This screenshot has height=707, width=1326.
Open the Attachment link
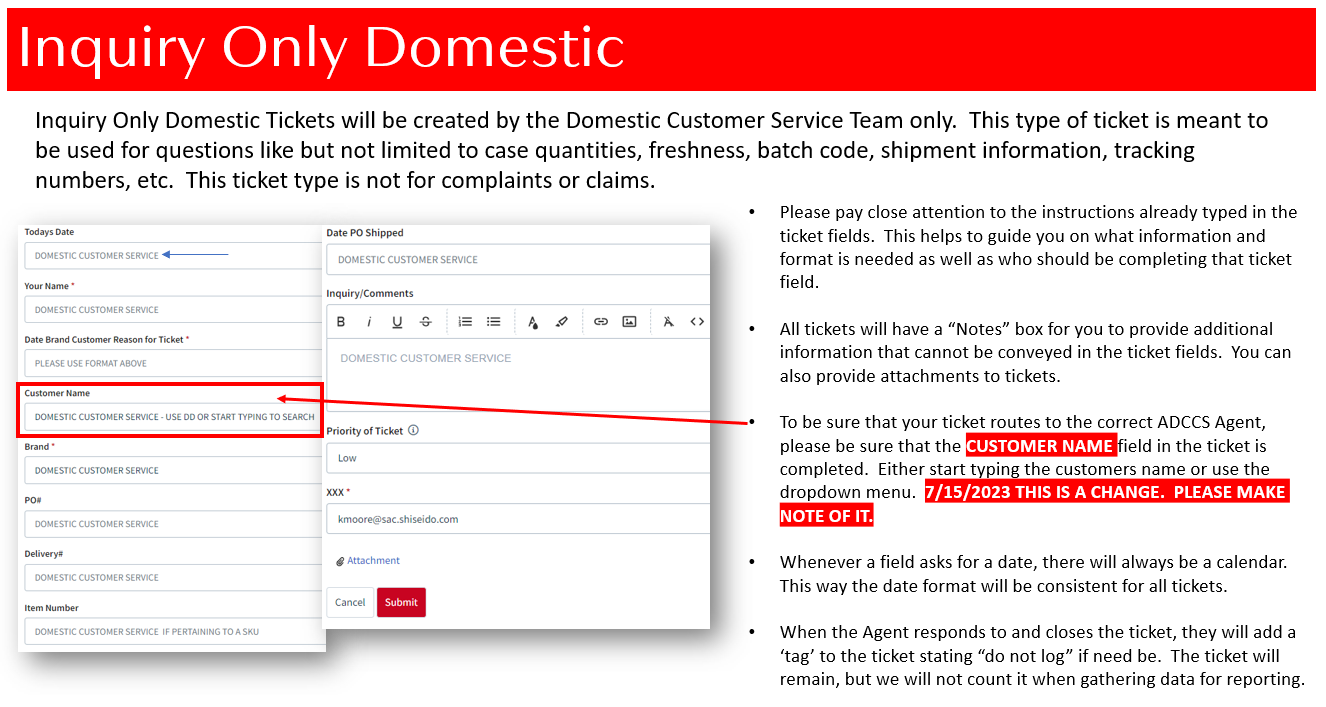(373, 561)
